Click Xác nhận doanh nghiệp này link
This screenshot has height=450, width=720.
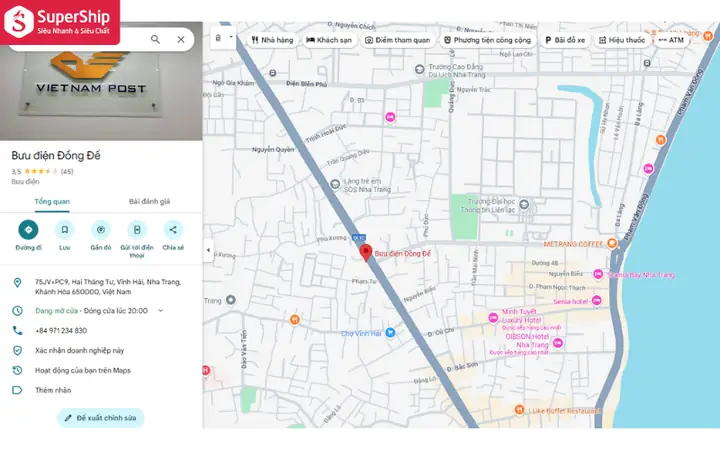[x=79, y=350]
